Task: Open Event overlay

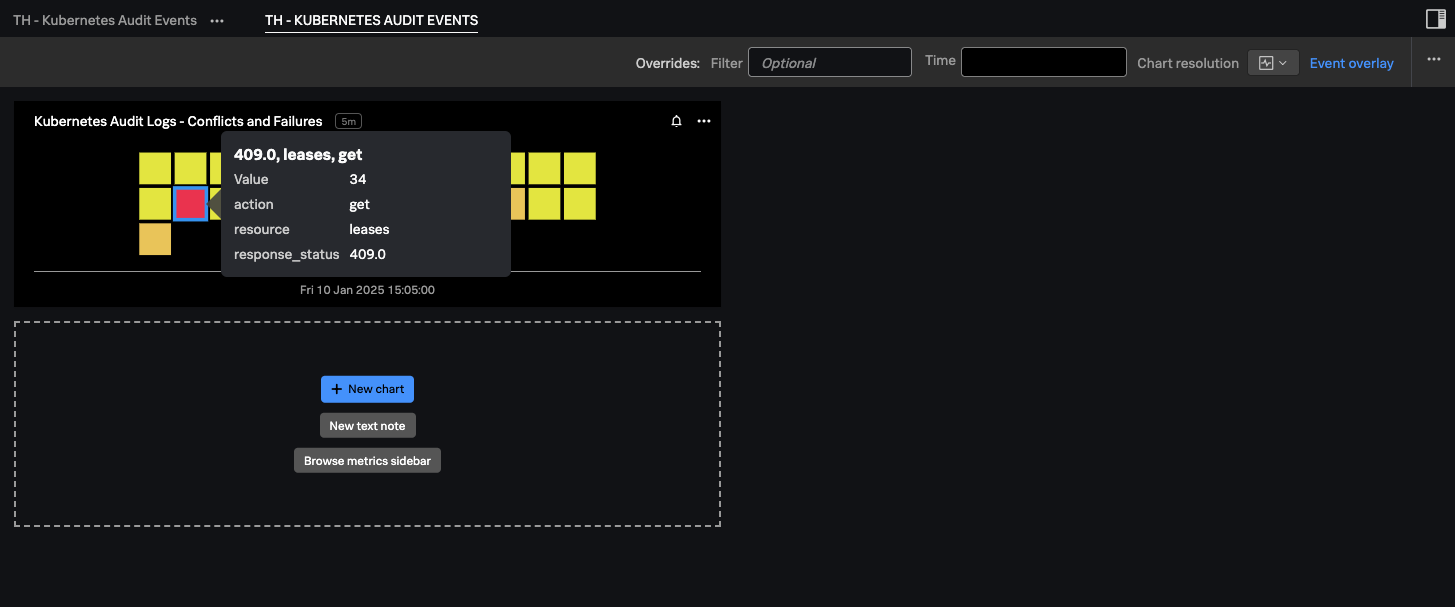Action: (1351, 62)
